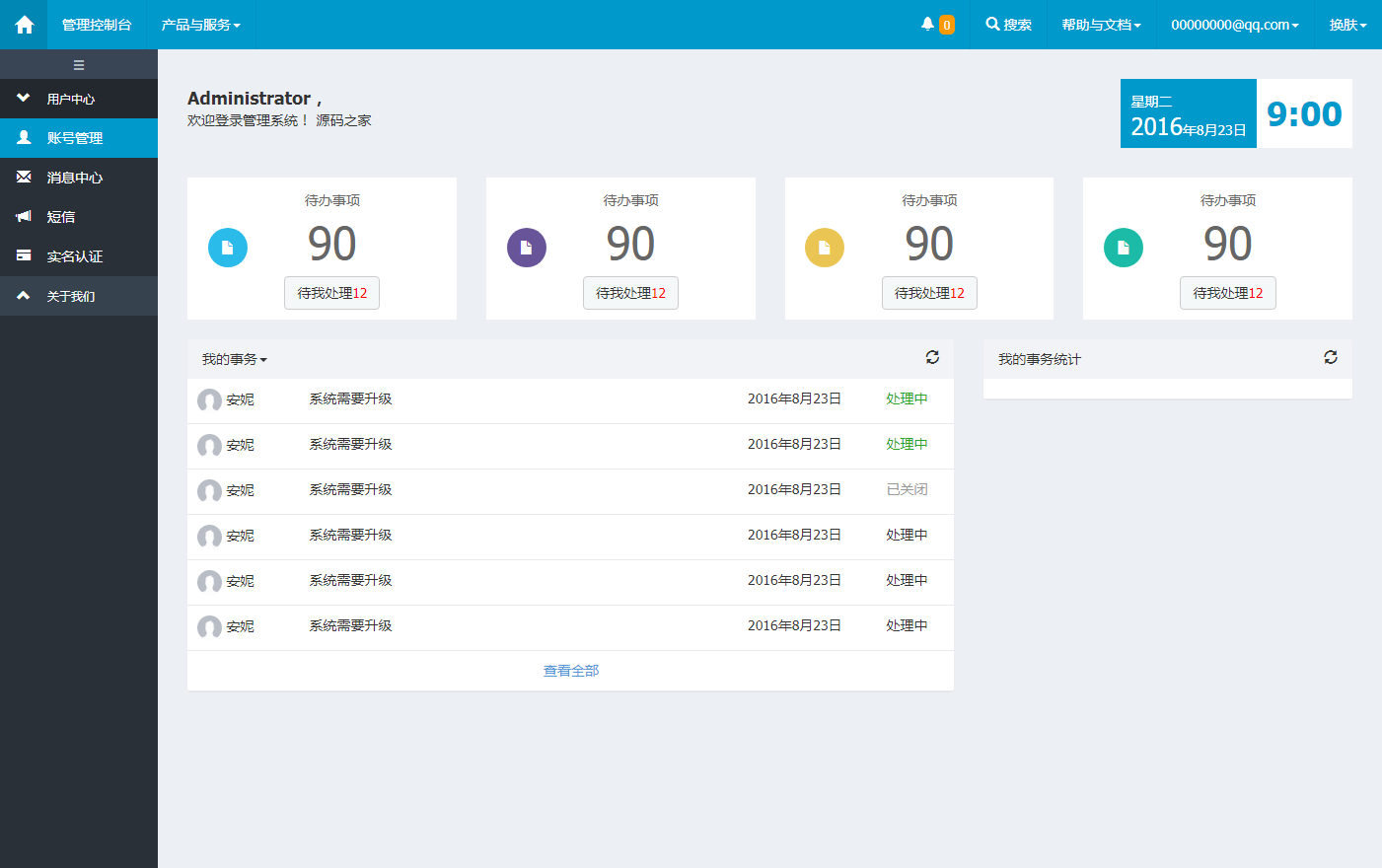The image size is (1382, 868).
Task: Refresh the 我的事务统计 panel
Action: (1331, 358)
